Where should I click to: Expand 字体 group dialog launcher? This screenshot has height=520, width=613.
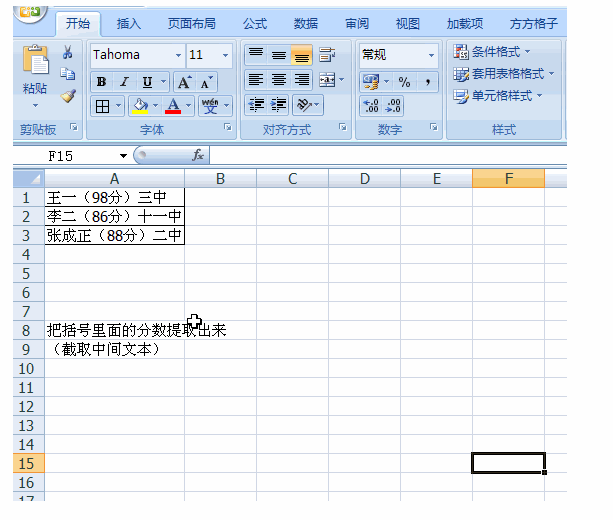point(228,127)
